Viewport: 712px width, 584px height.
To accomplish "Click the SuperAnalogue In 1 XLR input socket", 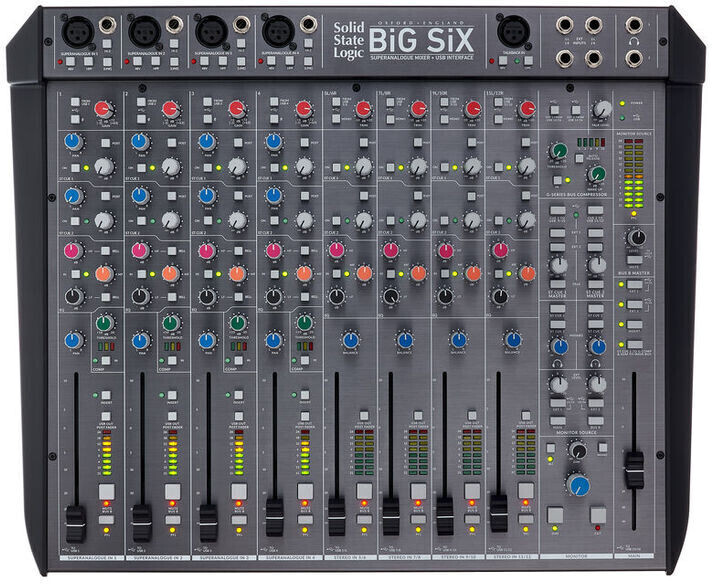I will tap(77, 31).
